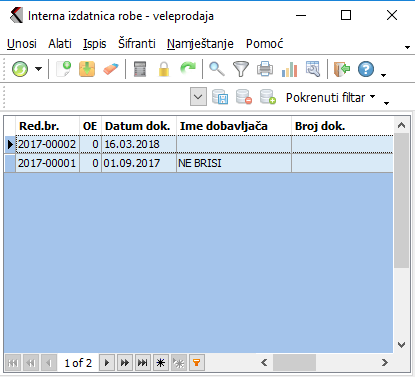Screen dimensions: 415x377
Task: Click the orange box import icon
Action: [x=87, y=69]
